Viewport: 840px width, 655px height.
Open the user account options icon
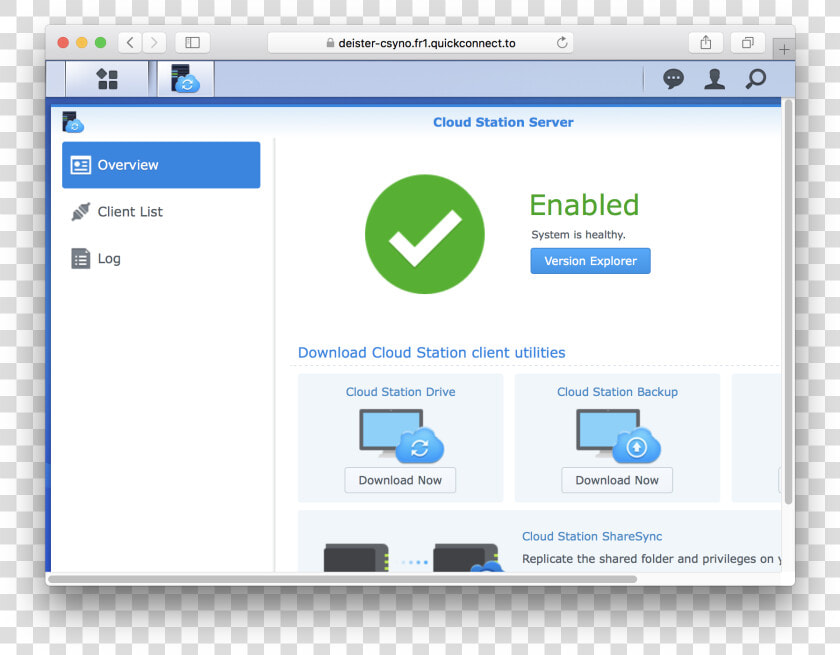pos(714,79)
